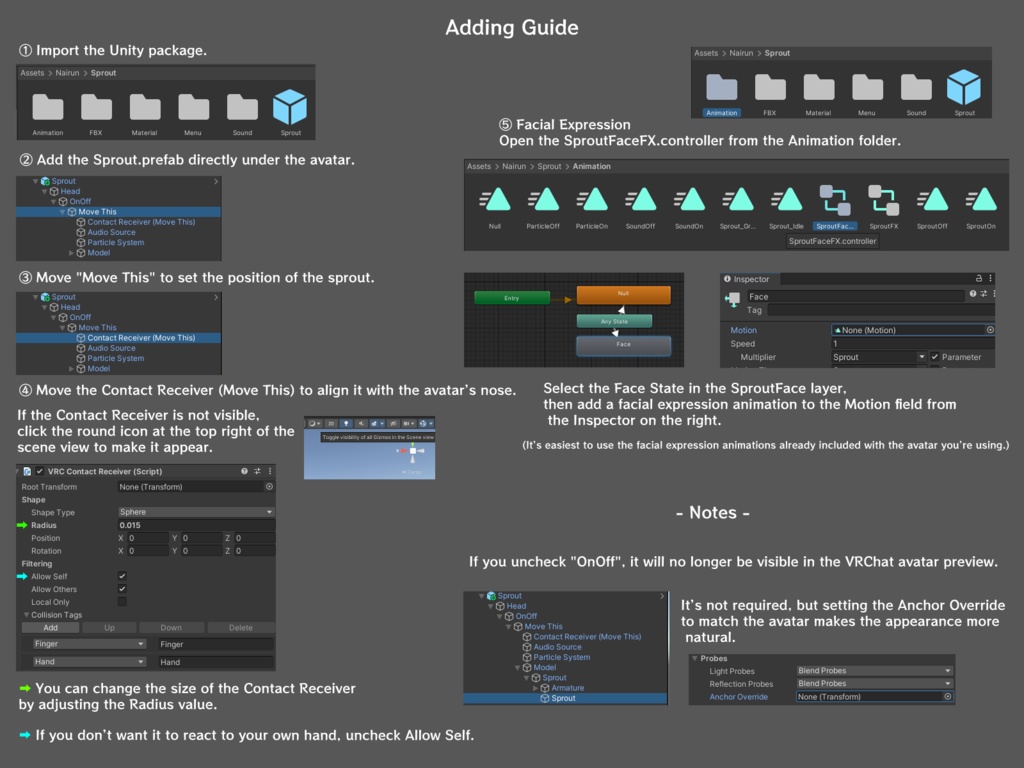Image resolution: width=1024 pixels, height=768 pixels.
Task: Toggle scene audio button in toolbar
Action: click(361, 424)
